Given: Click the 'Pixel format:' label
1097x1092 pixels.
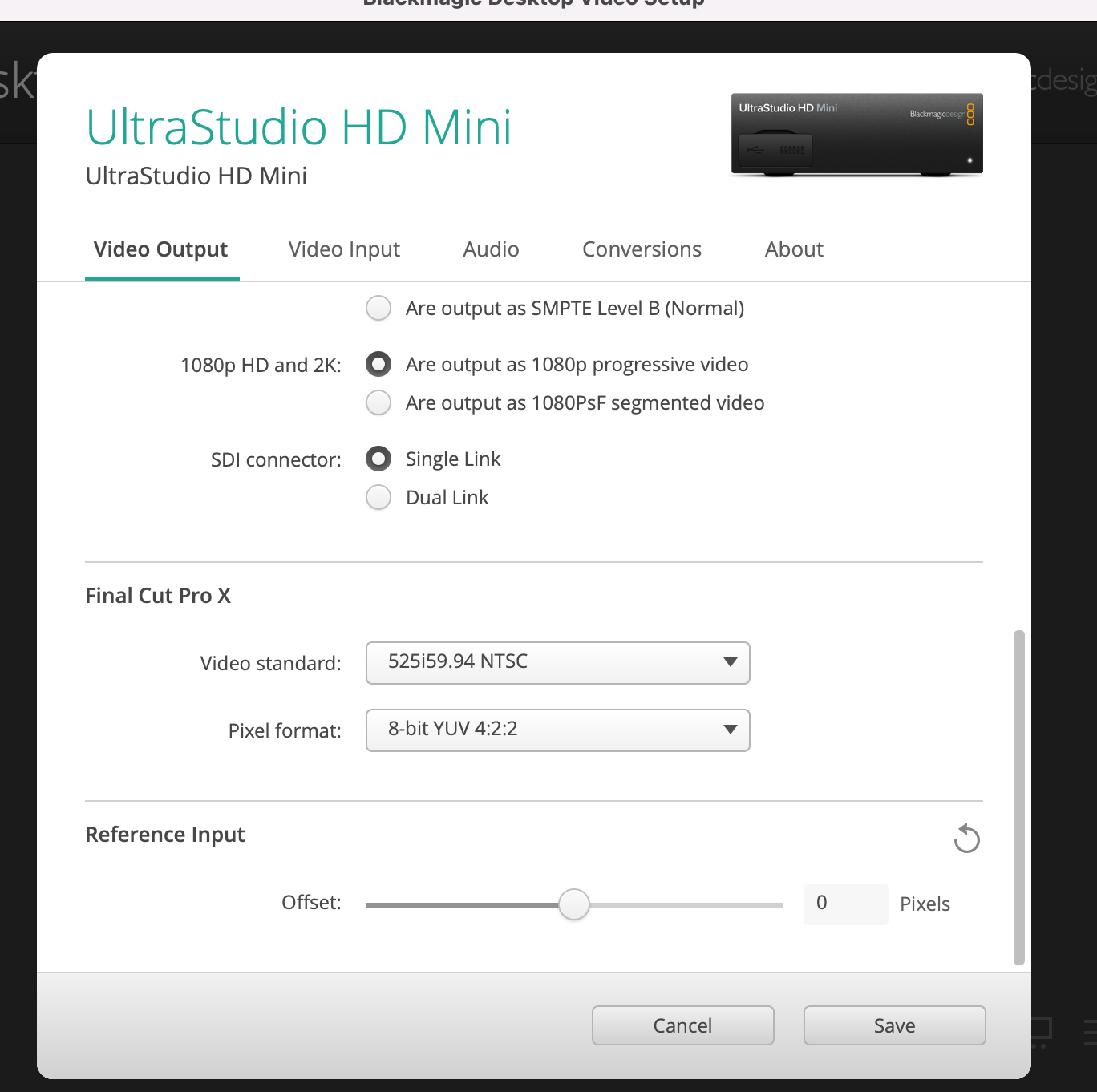Looking at the screenshot, I should [285, 731].
